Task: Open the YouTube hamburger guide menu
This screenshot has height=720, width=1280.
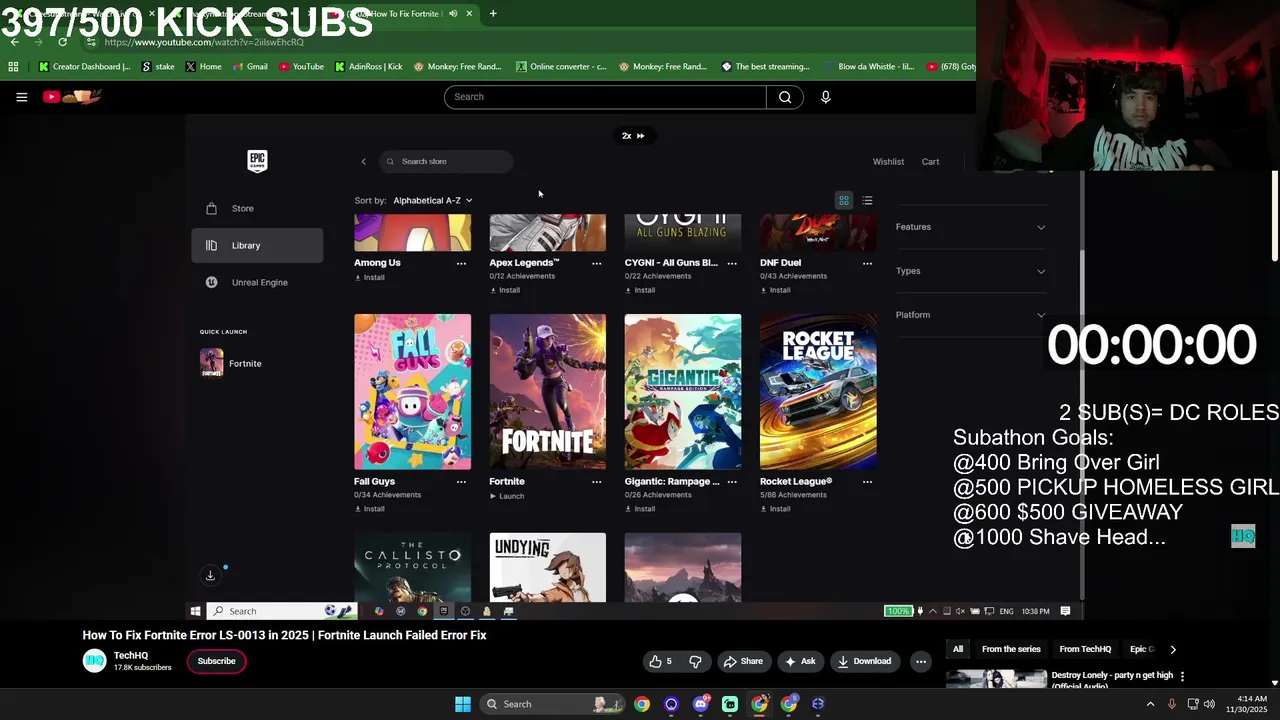Action: pos(21,97)
